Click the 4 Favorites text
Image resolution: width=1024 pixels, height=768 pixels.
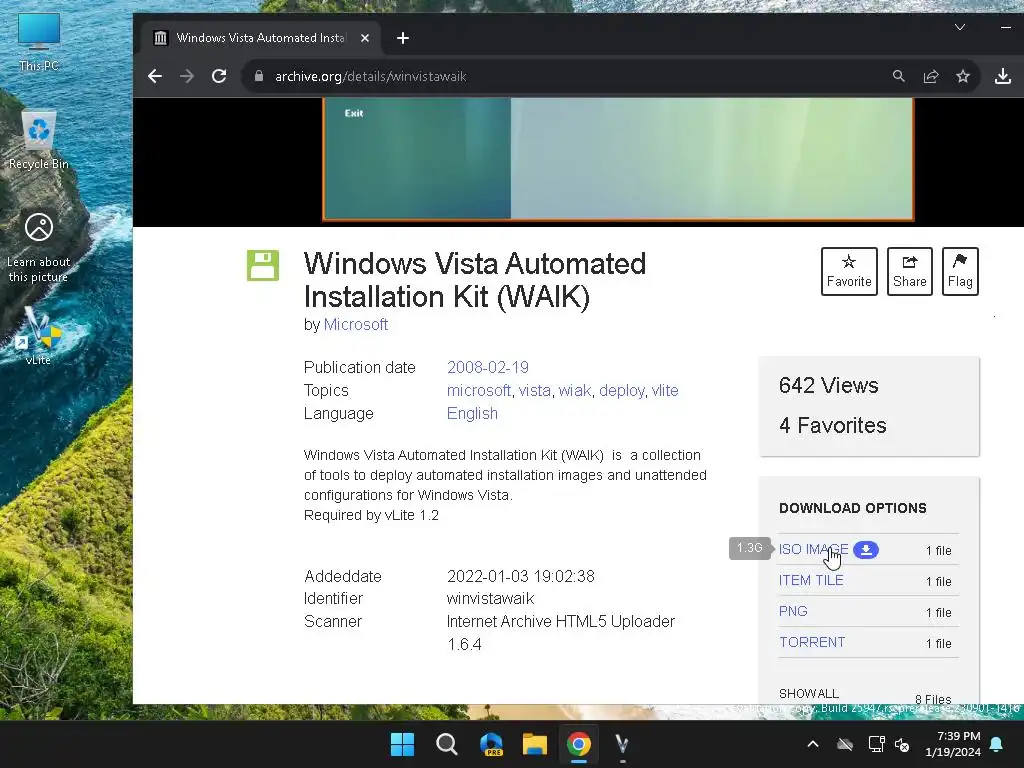(x=833, y=425)
